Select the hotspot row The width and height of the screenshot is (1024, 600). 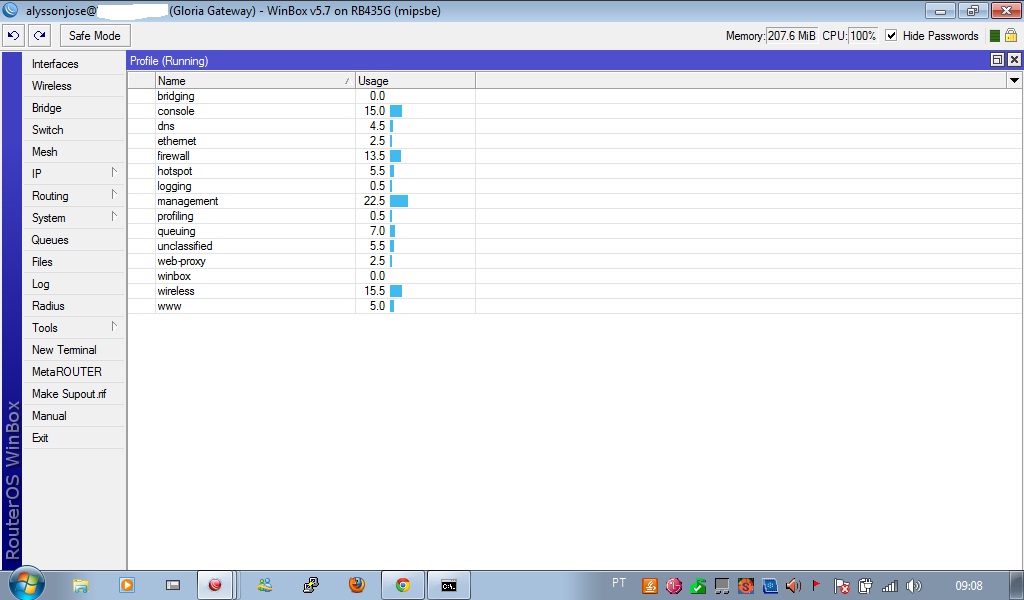point(575,171)
